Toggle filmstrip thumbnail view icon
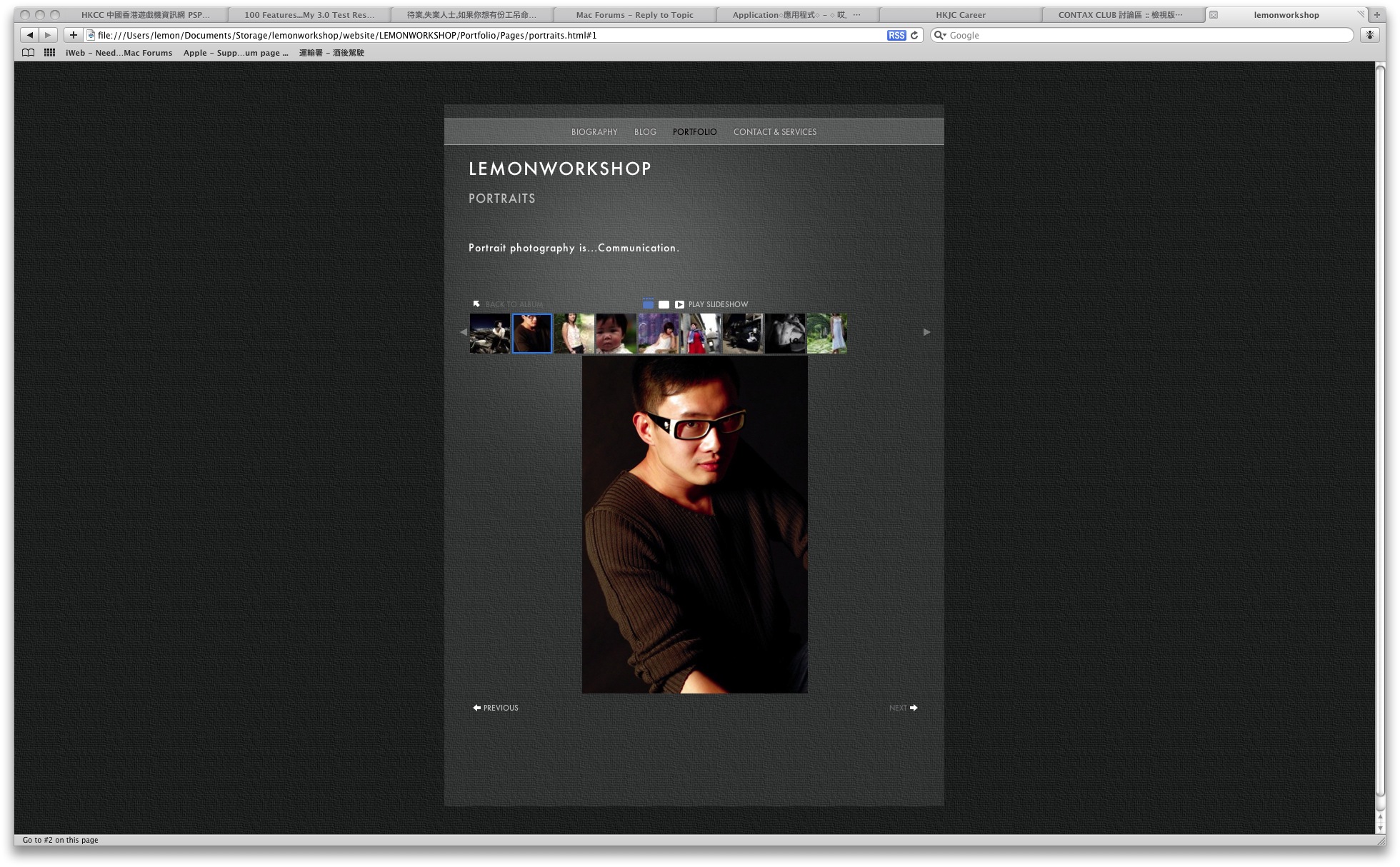This screenshot has width=1400, height=867. click(648, 304)
